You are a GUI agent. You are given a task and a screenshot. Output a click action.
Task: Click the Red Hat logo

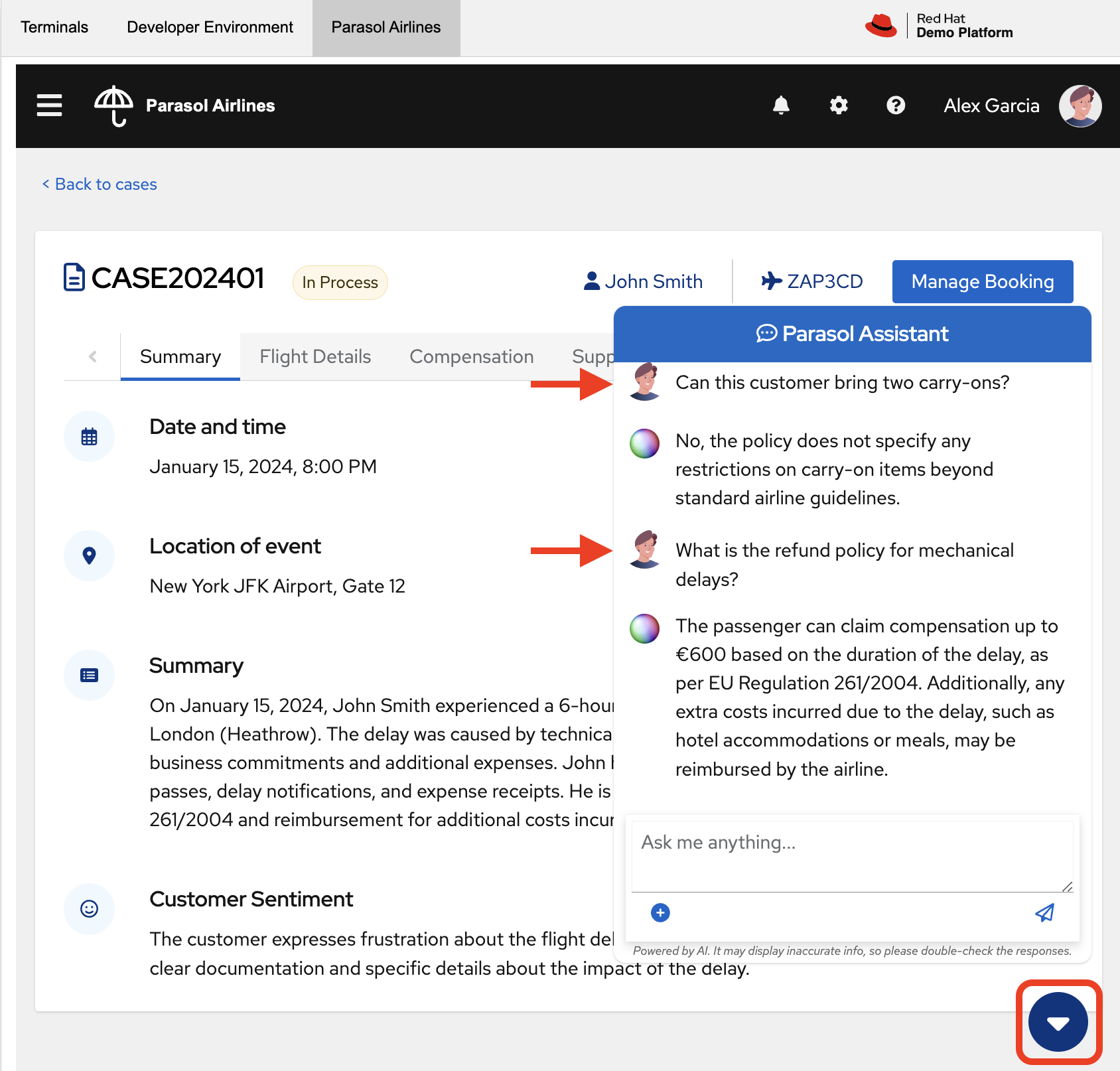point(881,26)
